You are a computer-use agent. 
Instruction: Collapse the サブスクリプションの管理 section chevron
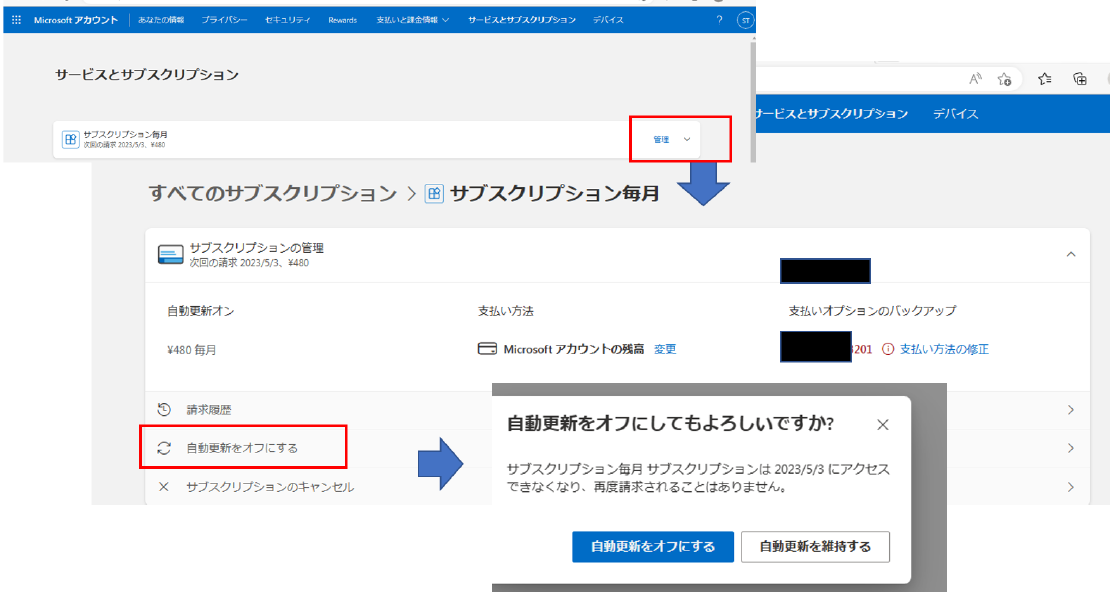click(1071, 254)
